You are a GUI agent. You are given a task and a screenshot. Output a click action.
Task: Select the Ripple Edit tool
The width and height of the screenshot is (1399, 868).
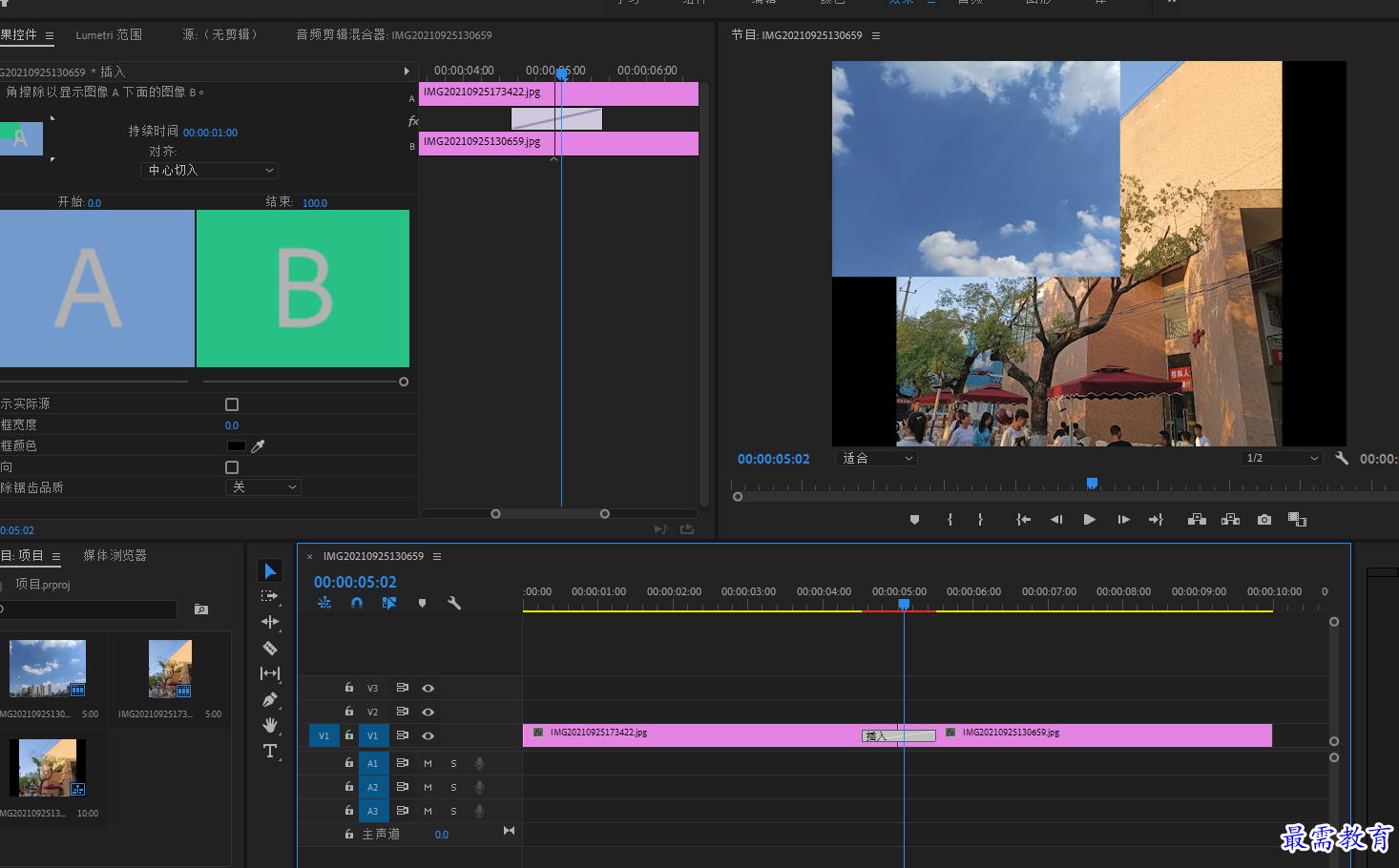tap(270, 622)
